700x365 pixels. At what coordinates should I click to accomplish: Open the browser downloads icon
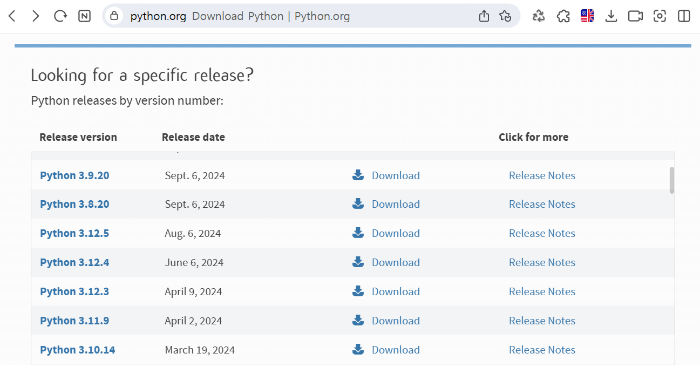[x=611, y=17]
